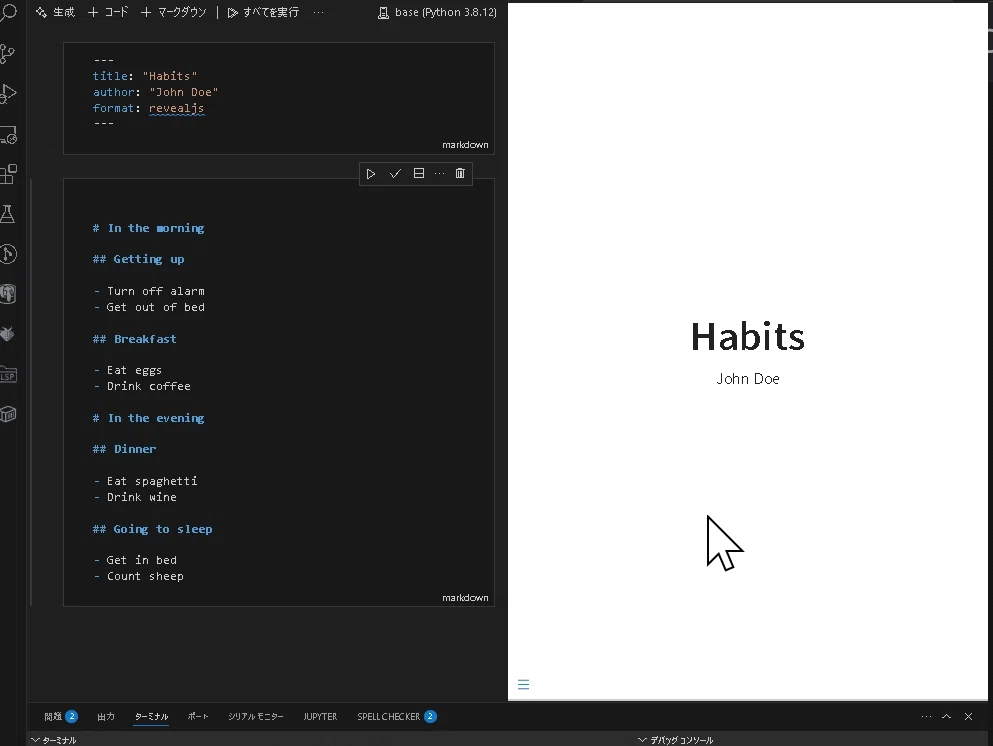Switch to the ポート tab
993x746 pixels.
(x=198, y=716)
